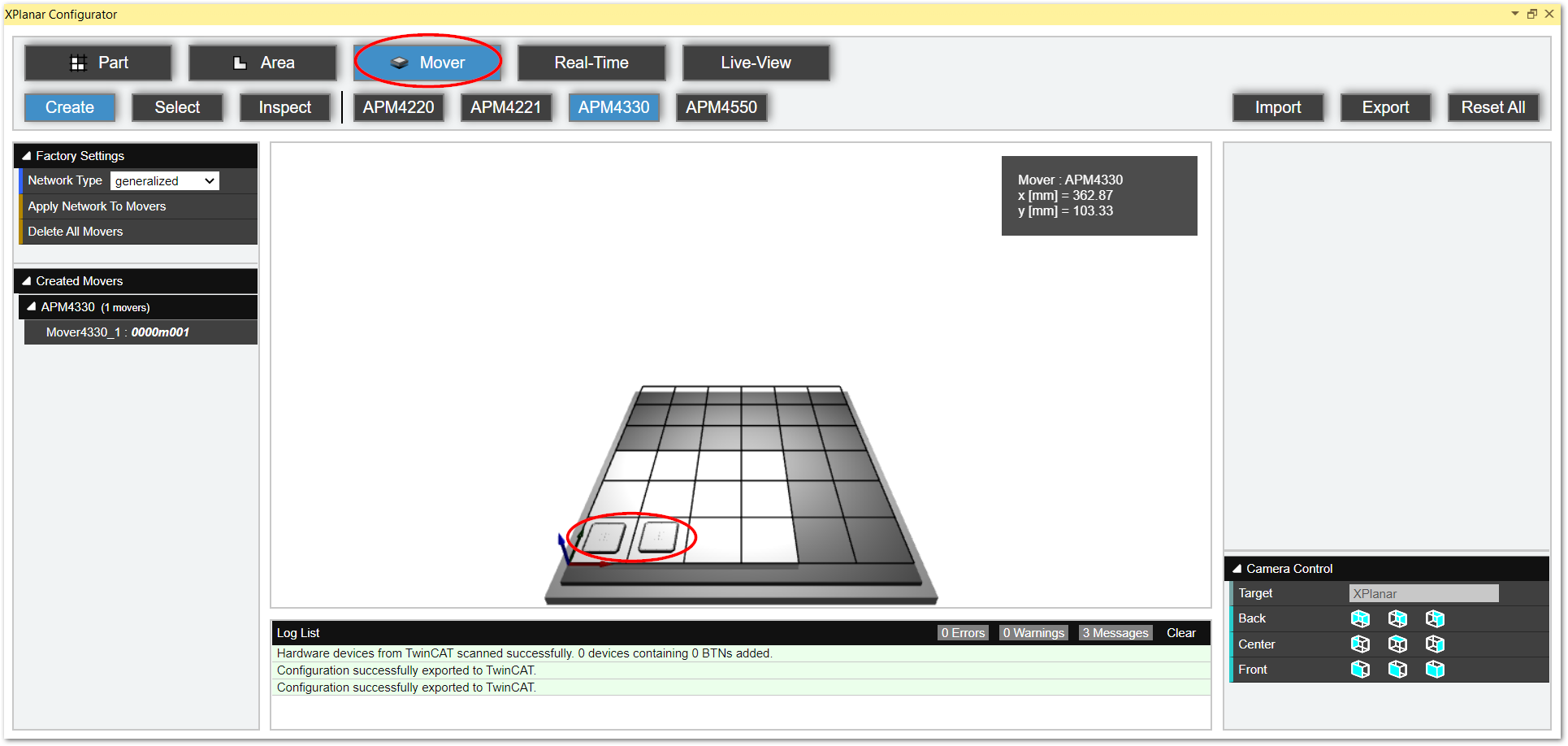Click the Center label in Camera Control

1257,644
